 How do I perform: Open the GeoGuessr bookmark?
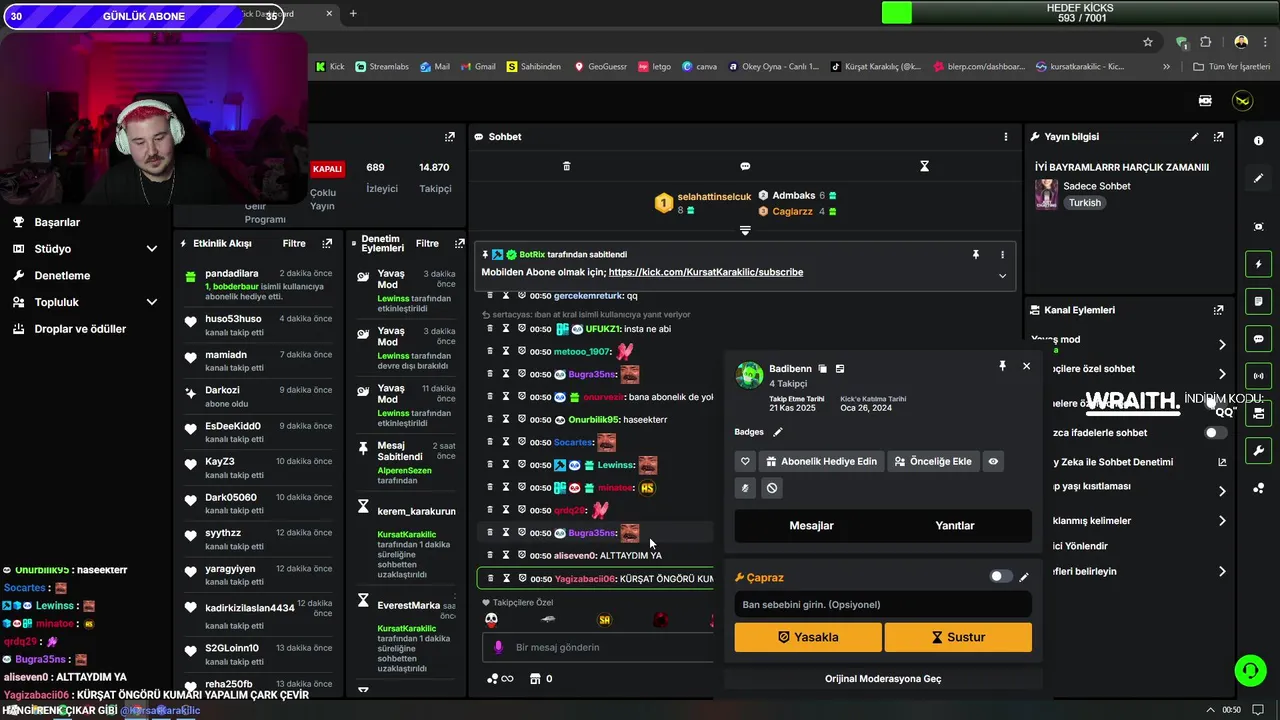coord(600,67)
